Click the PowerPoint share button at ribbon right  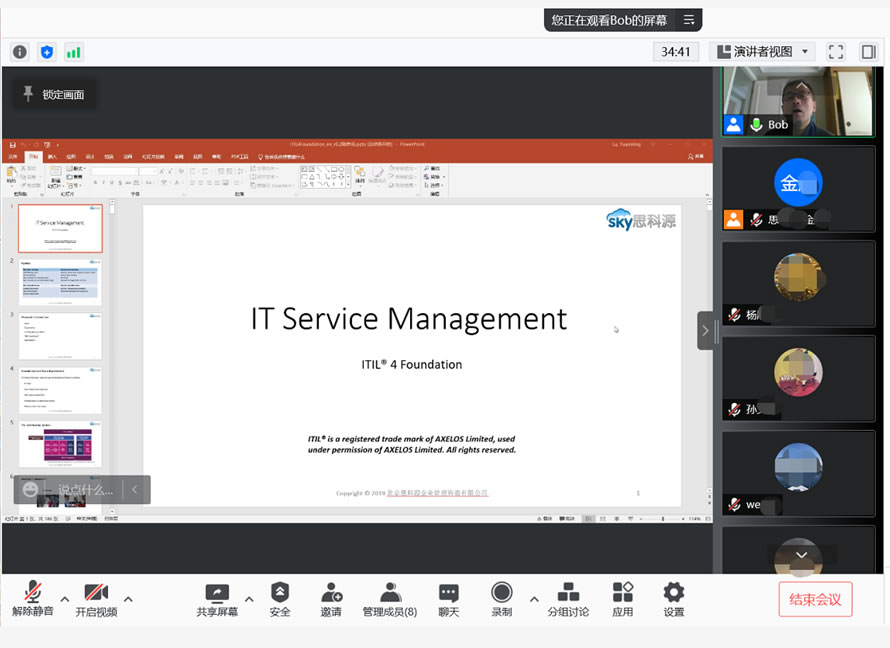coord(696,156)
